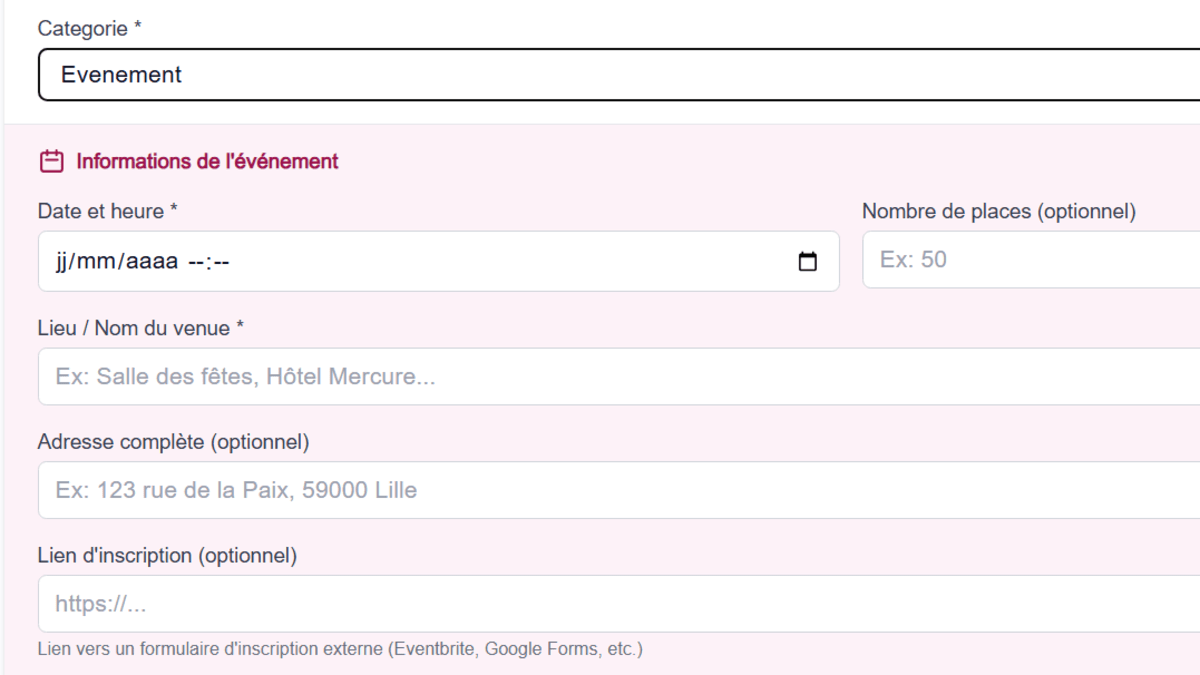Click the "Informations de l'événement" section heading

tap(207, 161)
